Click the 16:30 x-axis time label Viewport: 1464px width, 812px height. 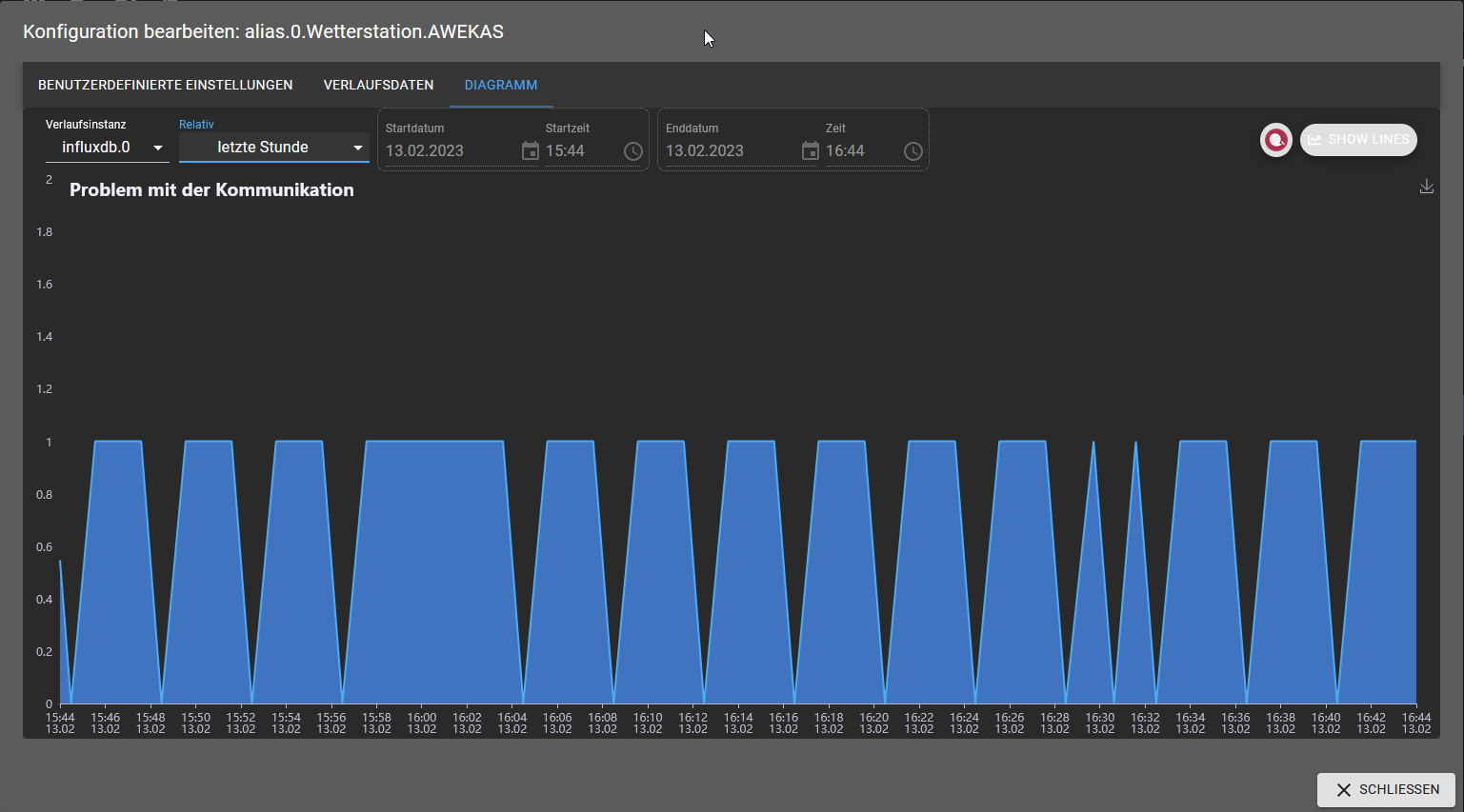pos(1100,723)
